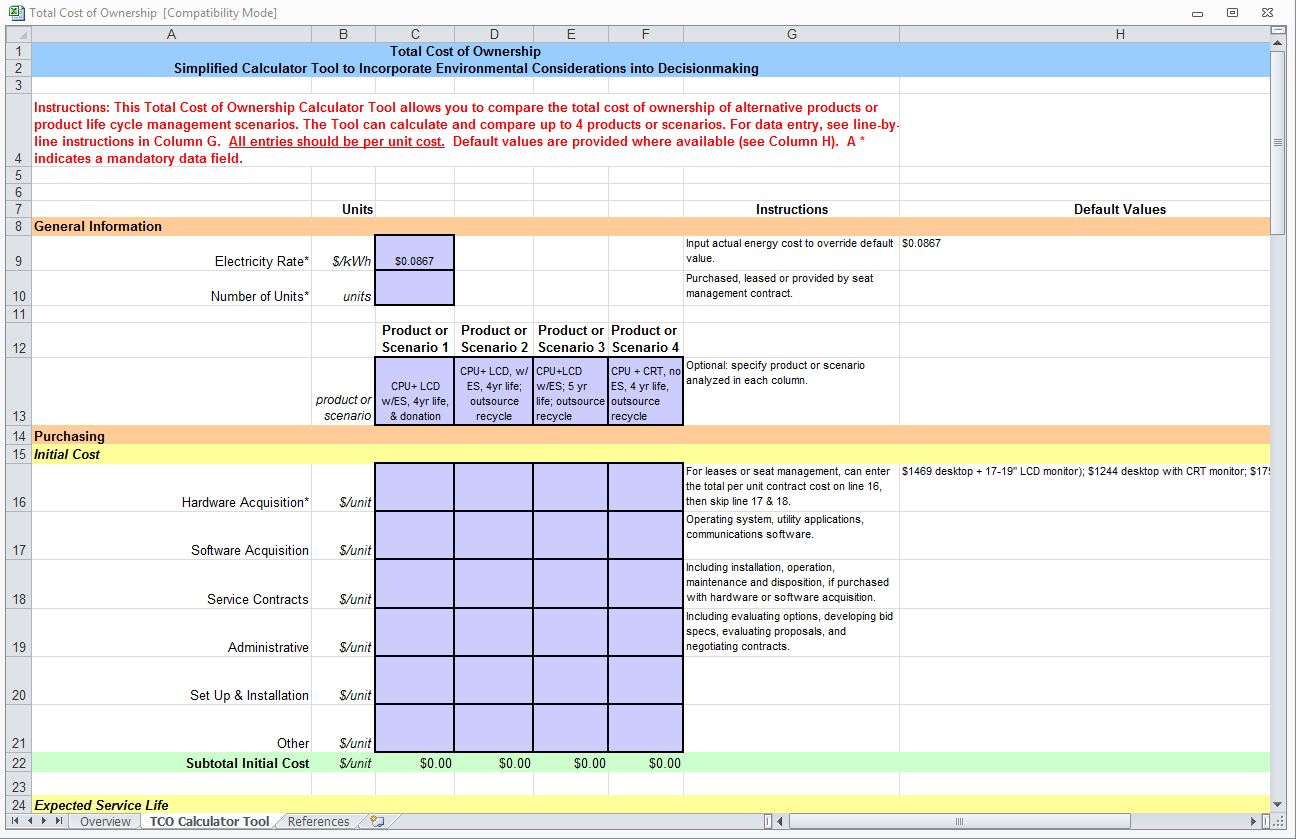Select the TCO Calculator Tool tab

pos(208,820)
